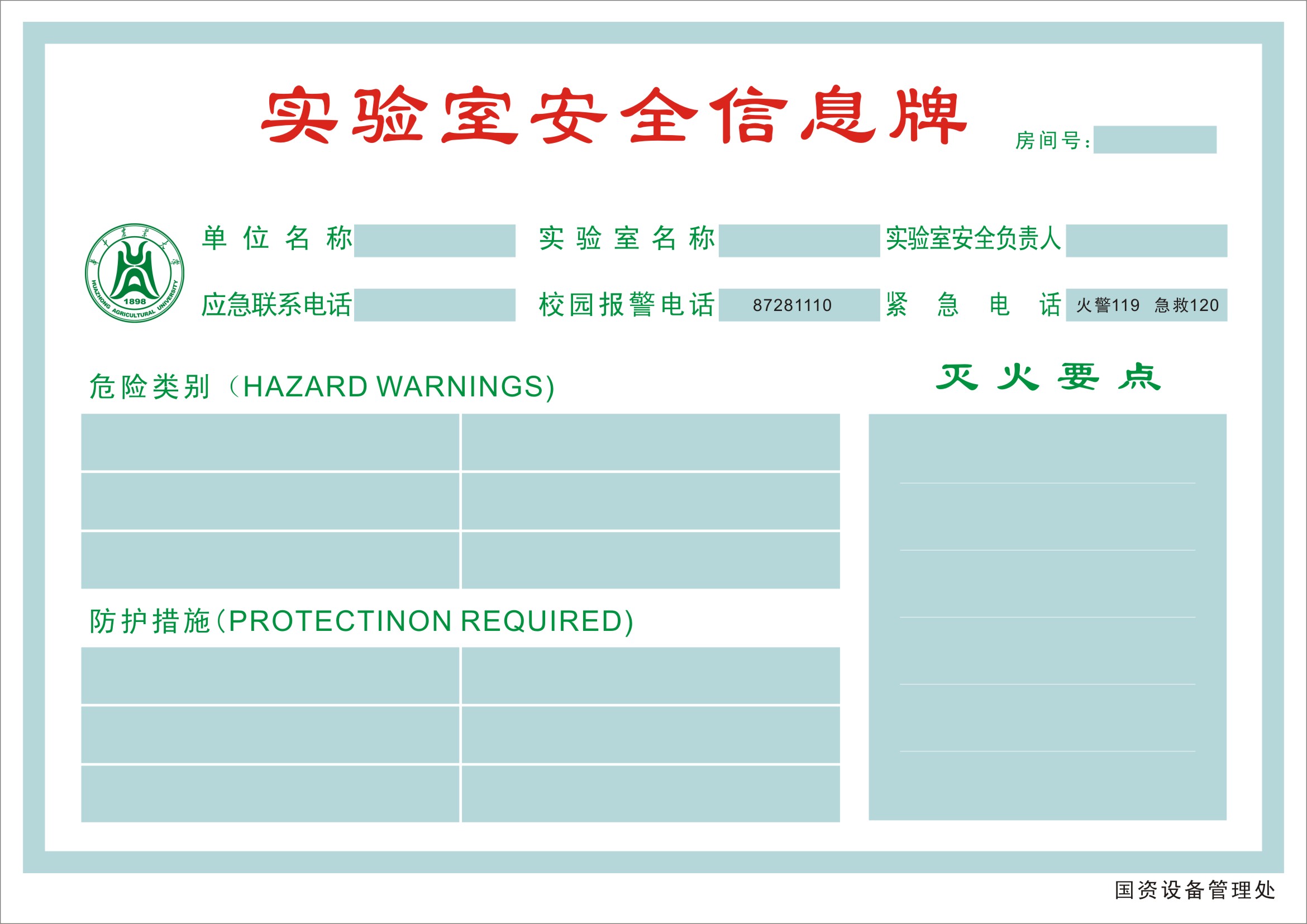Screen dimensions: 1307x924
Task: Click the 国资设备管理处 footer text
Action: pyautogui.click(x=1194, y=890)
